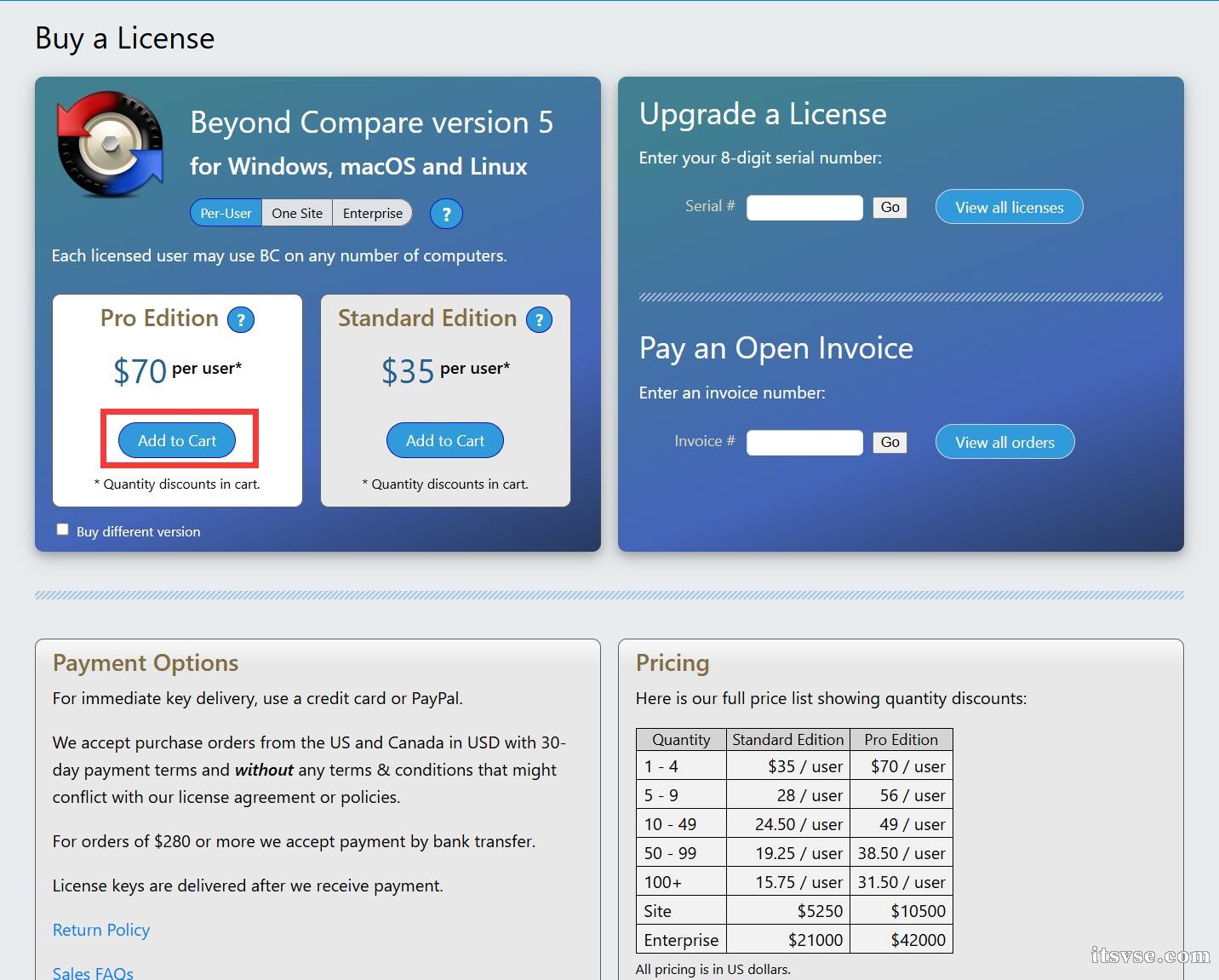Open Pro Edition help question mark
Screen dimensions: 1219x980
pyautogui.click(x=241, y=320)
